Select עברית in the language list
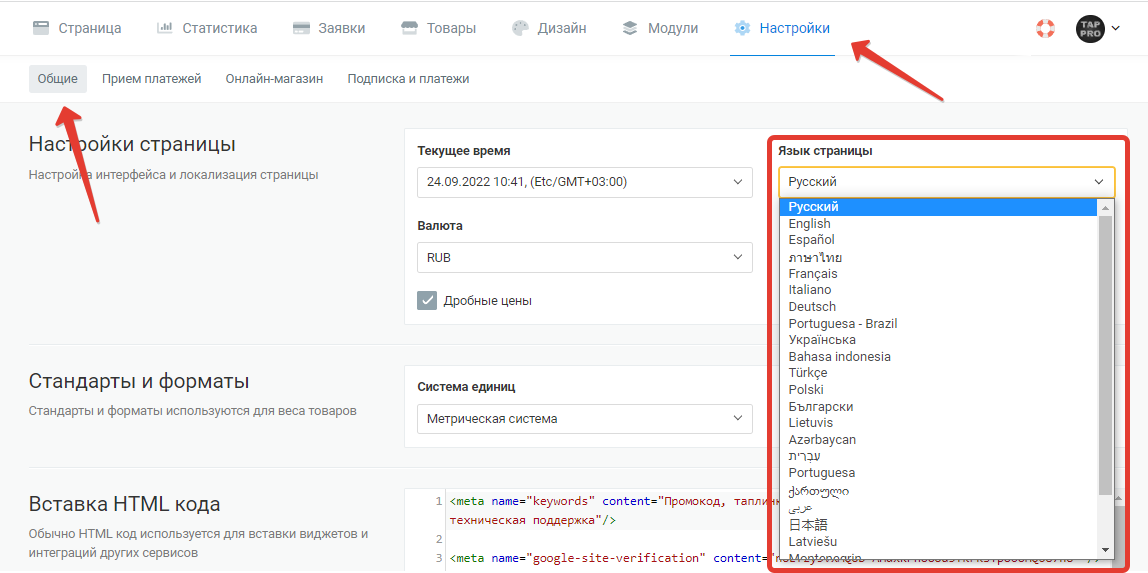1148x573 pixels. tap(939, 457)
